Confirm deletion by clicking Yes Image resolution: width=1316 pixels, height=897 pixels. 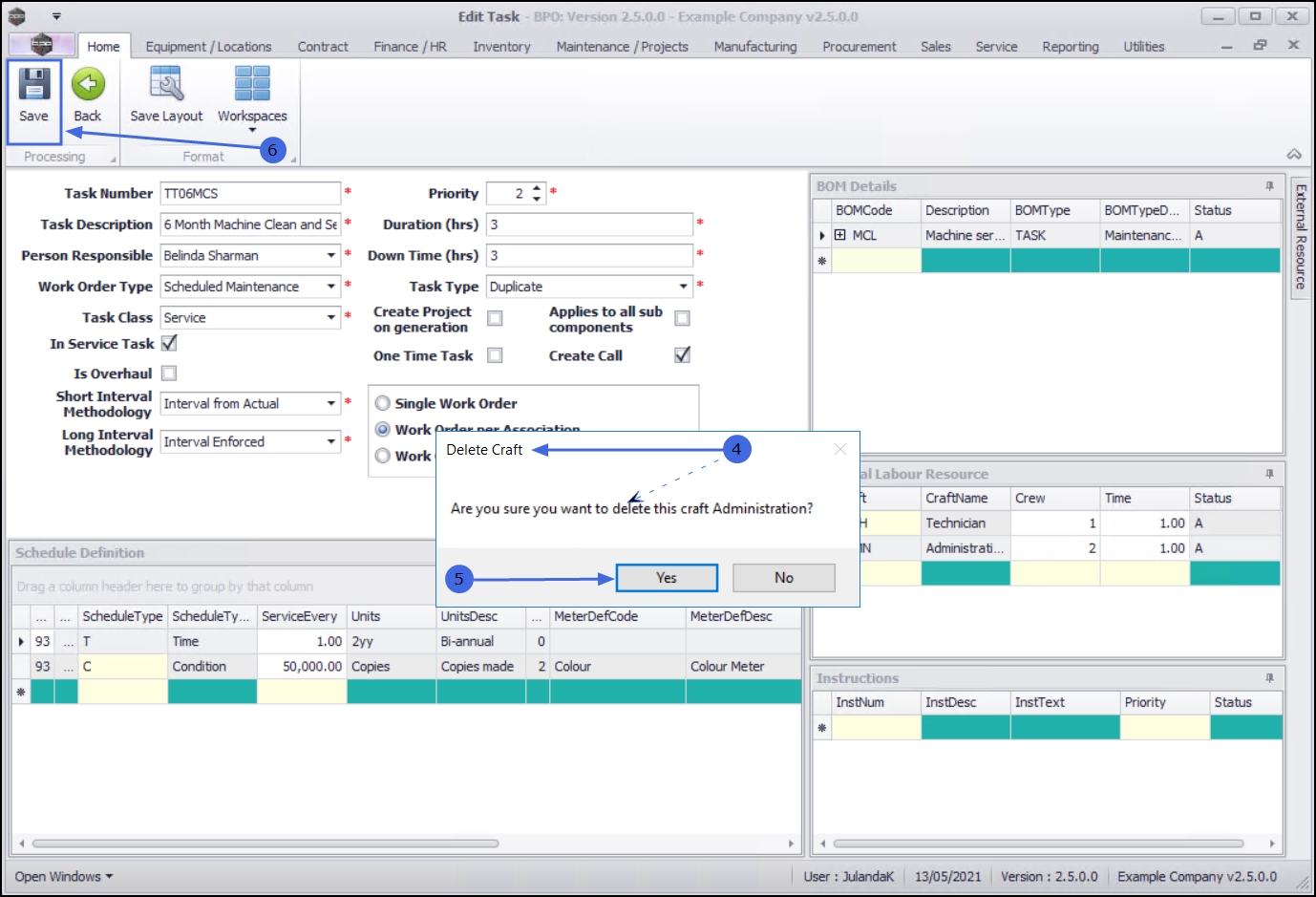click(667, 577)
